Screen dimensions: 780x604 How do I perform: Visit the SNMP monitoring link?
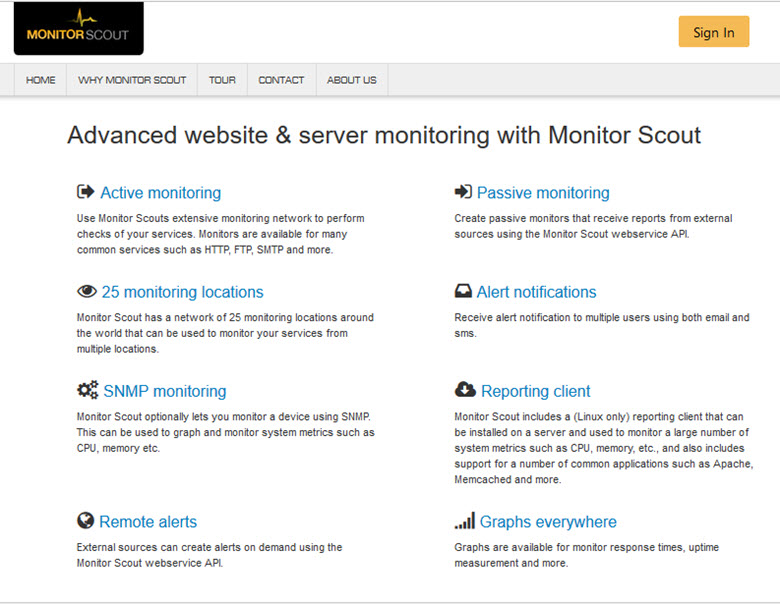coord(165,391)
